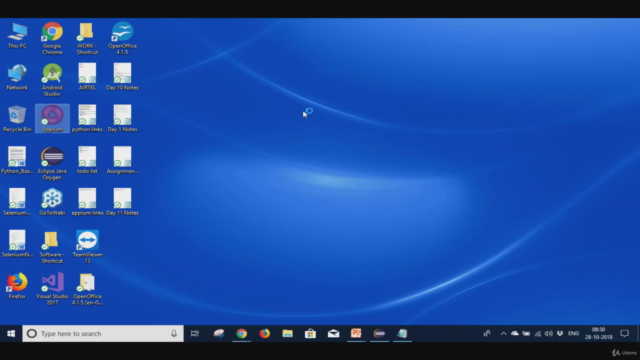Open the Windows Start menu
This screenshot has width=640, height=360.
pyautogui.click(x=11, y=333)
